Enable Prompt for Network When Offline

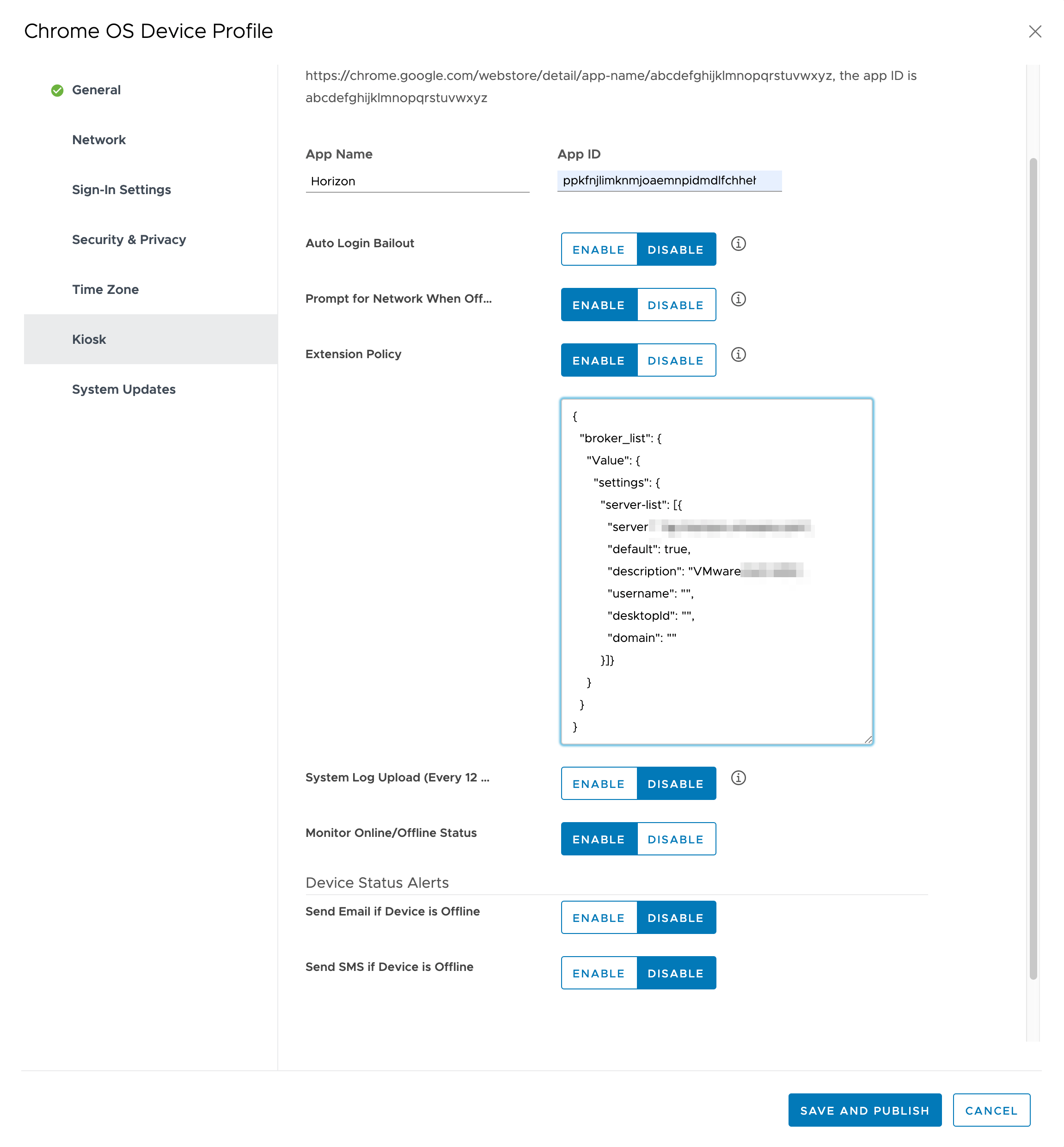(x=599, y=305)
